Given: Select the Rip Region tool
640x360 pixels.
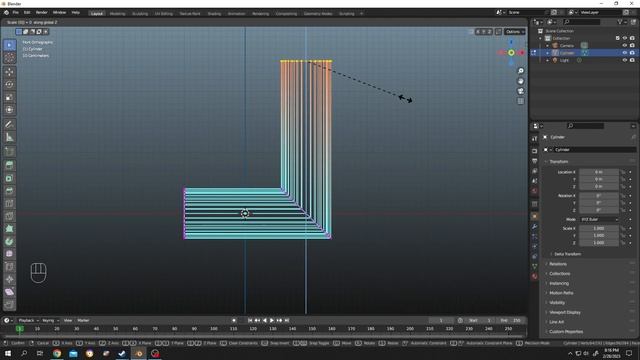Looking at the screenshot, I should pos(9,304).
